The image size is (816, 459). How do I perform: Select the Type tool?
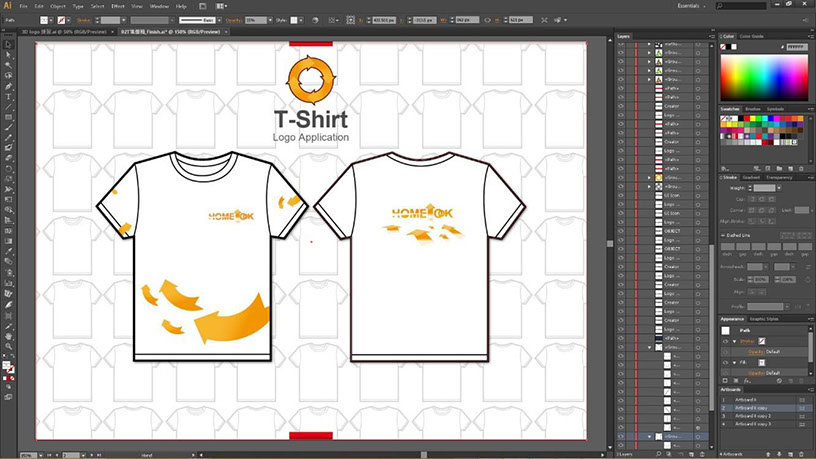[x=7, y=96]
